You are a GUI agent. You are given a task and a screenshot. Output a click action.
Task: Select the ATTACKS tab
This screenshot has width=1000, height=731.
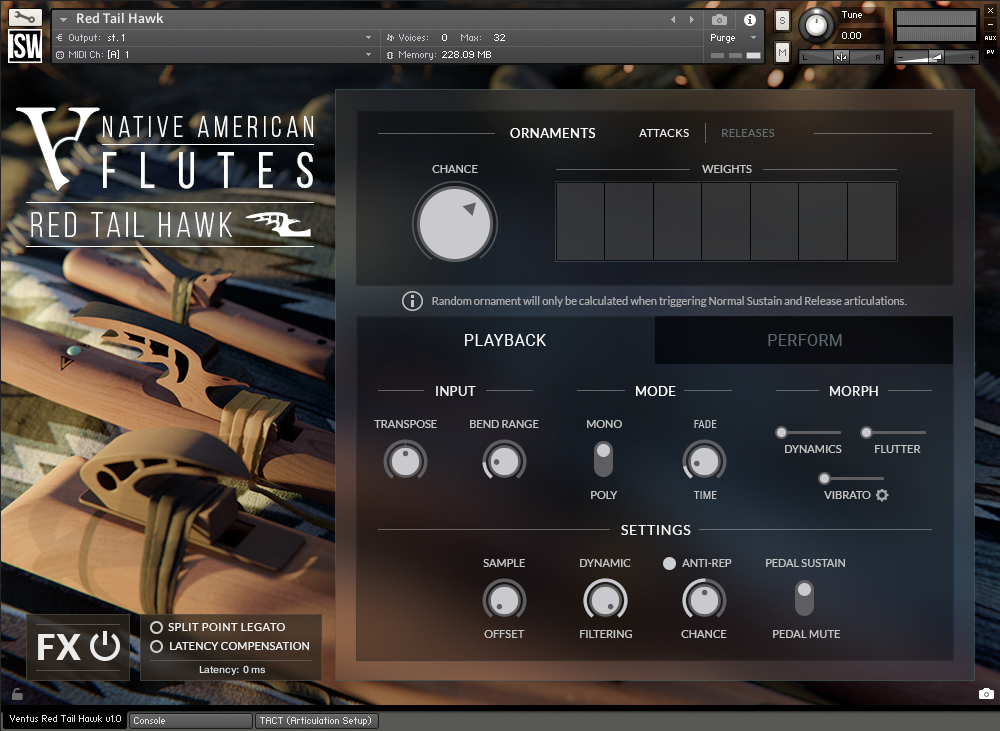(x=664, y=132)
